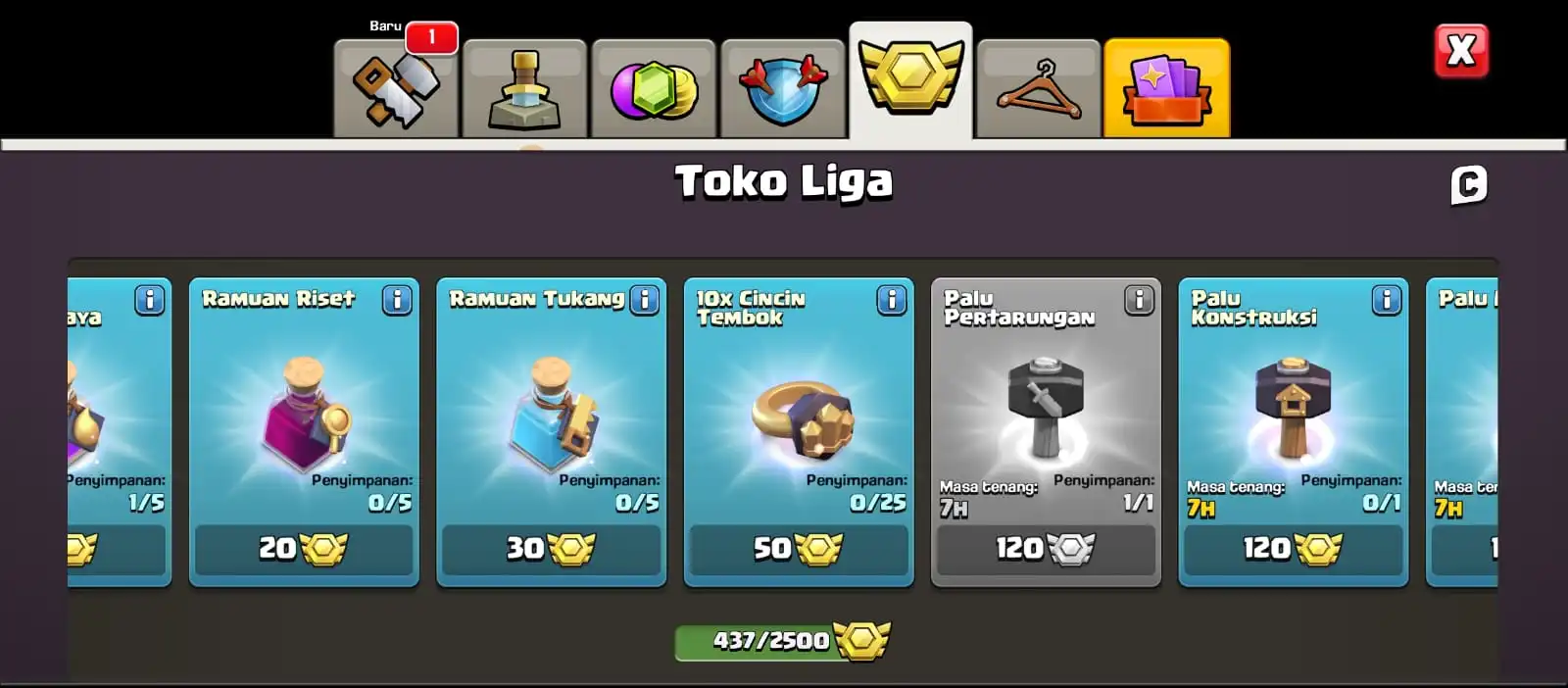
Task: Show info for Palu Pertarungan
Action: [x=1139, y=300]
